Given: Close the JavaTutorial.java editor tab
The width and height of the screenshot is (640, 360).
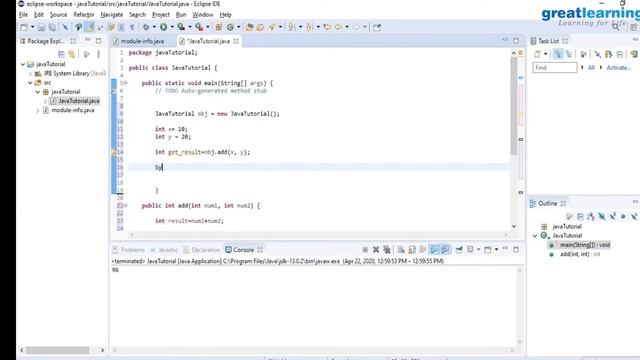Looking at the screenshot, I should click(x=236, y=41).
